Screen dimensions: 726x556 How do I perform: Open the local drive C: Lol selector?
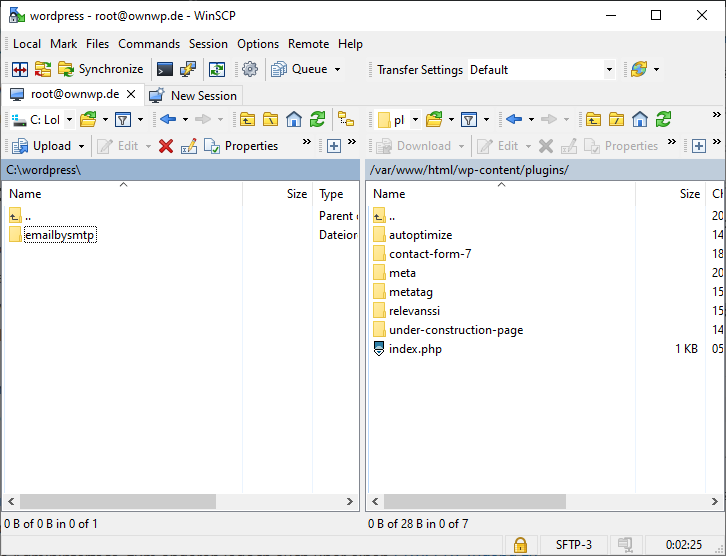[42, 120]
